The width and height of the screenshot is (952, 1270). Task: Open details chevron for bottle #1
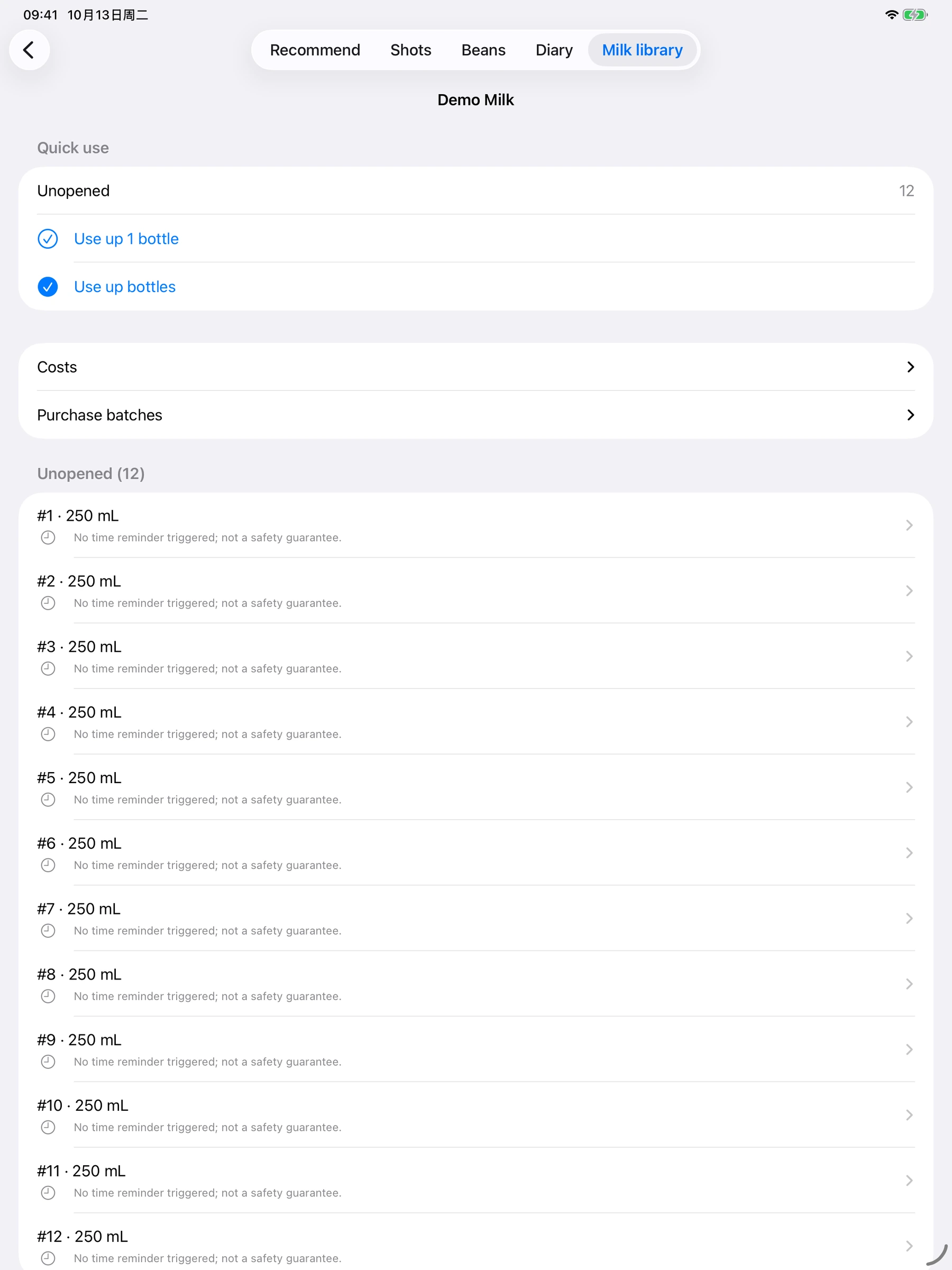coord(909,525)
